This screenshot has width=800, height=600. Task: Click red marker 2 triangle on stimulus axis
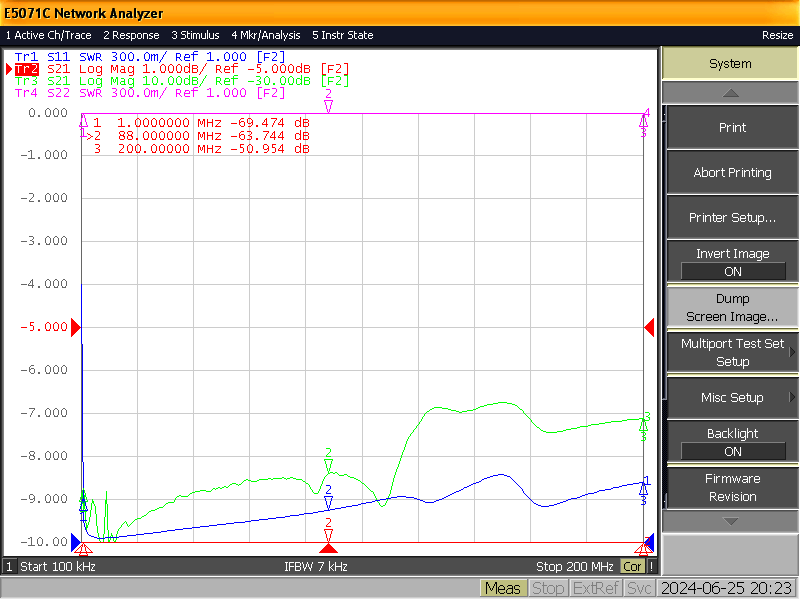coord(329,548)
